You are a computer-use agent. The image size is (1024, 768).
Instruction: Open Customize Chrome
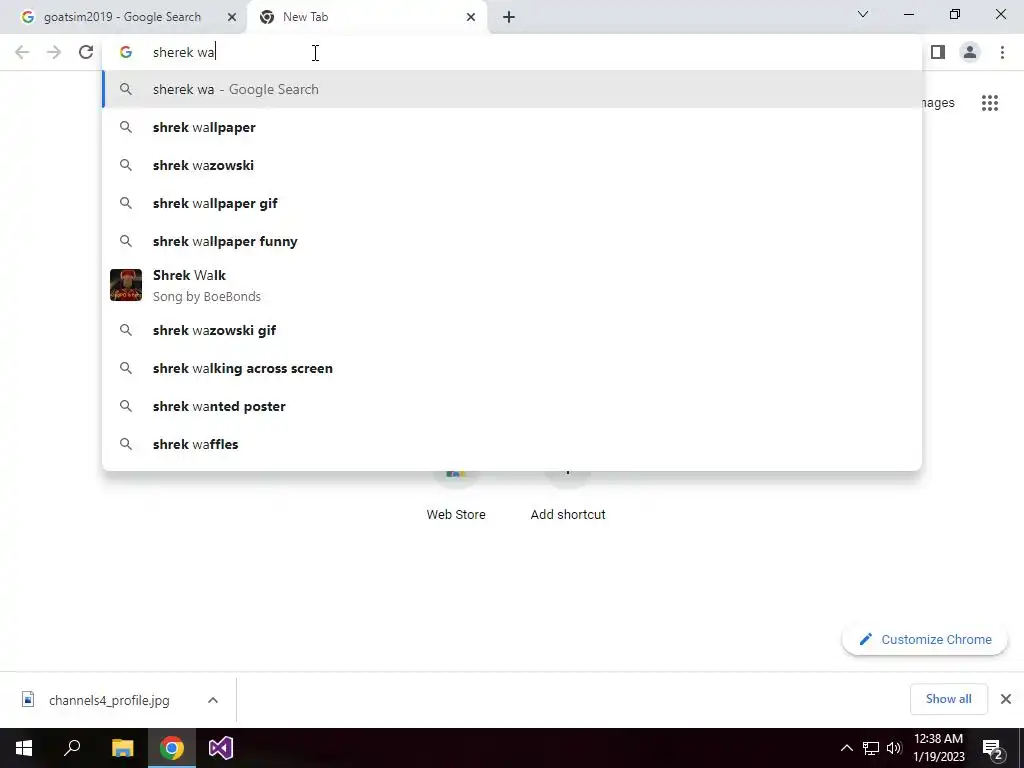925,639
